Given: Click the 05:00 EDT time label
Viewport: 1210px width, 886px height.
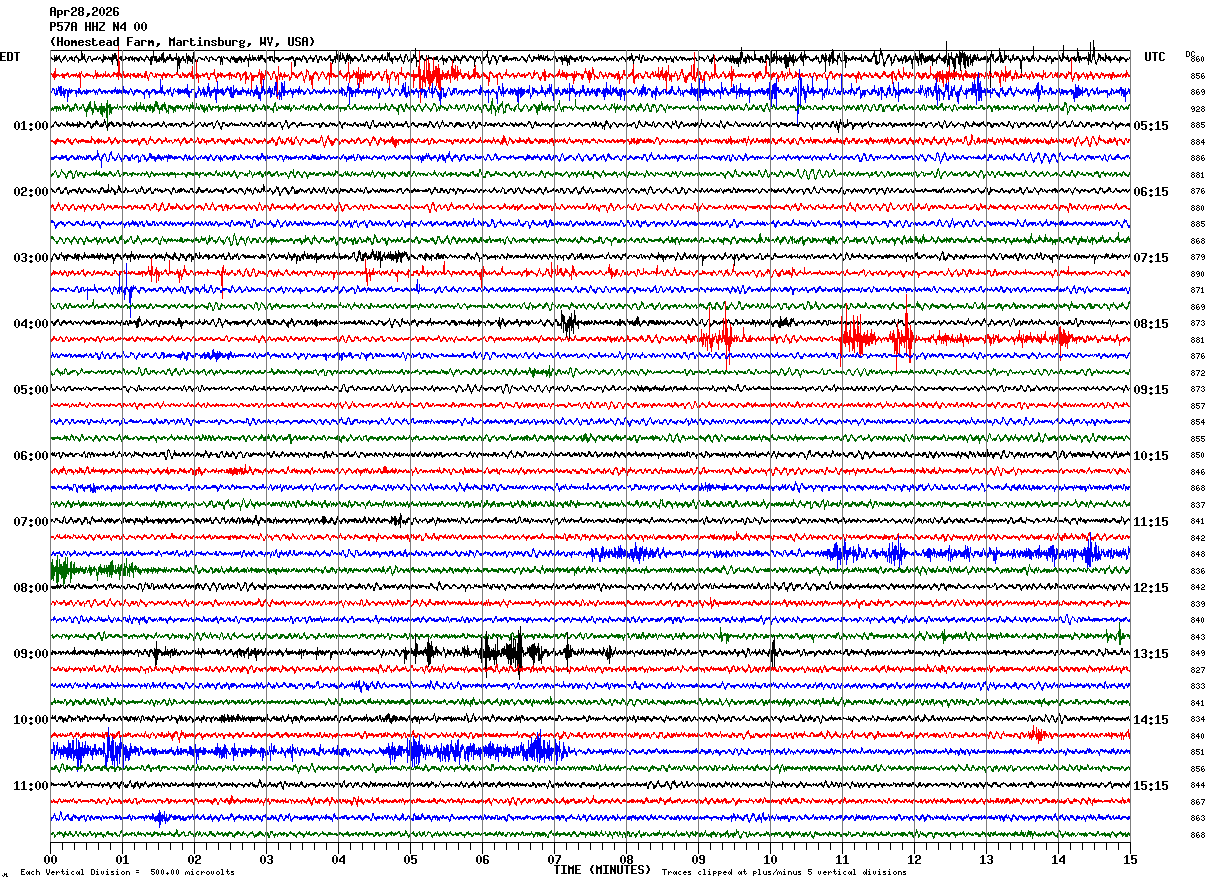Looking at the screenshot, I should tap(31, 390).
